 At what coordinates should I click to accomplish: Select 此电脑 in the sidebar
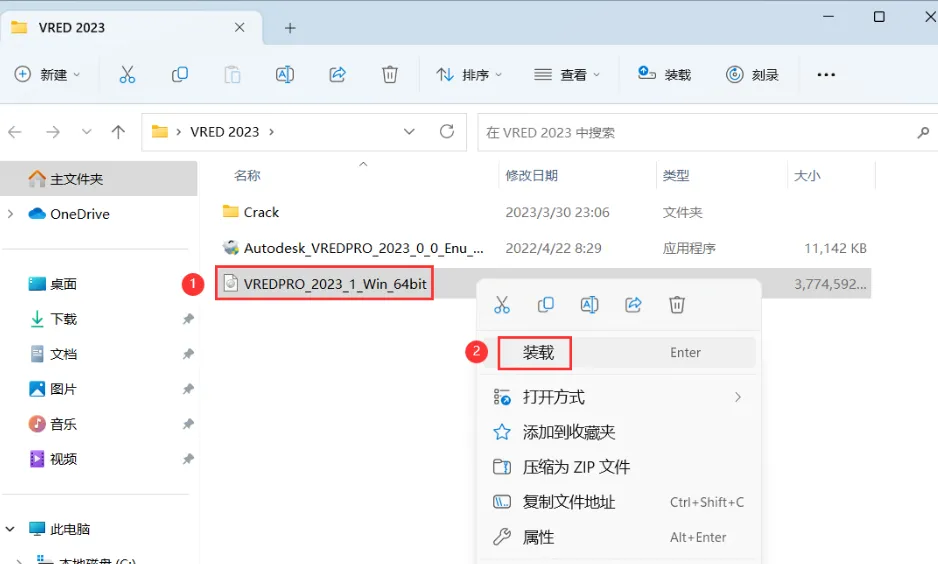pyautogui.click(x=69, y=529)
